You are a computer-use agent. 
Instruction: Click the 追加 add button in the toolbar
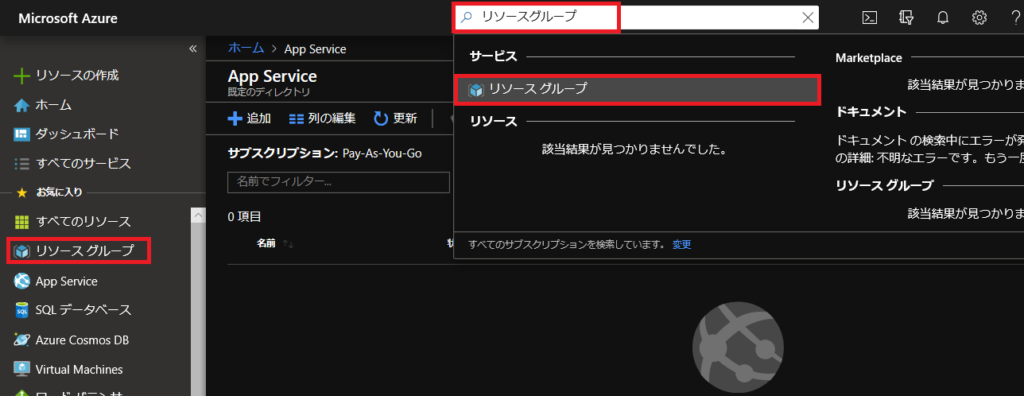249,118
